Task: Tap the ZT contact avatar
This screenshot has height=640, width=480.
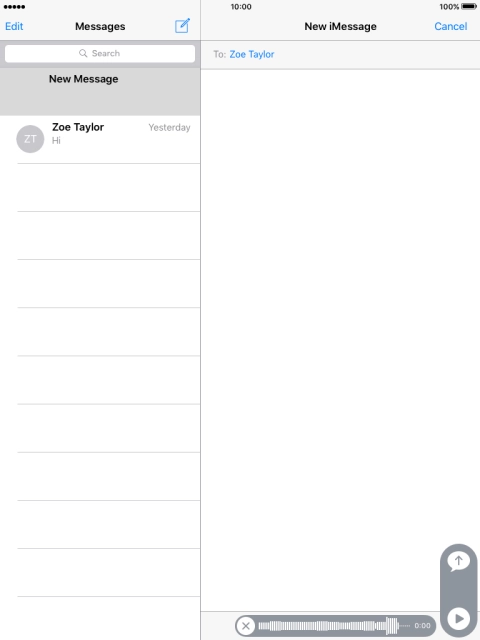Action: coord(30,139)
